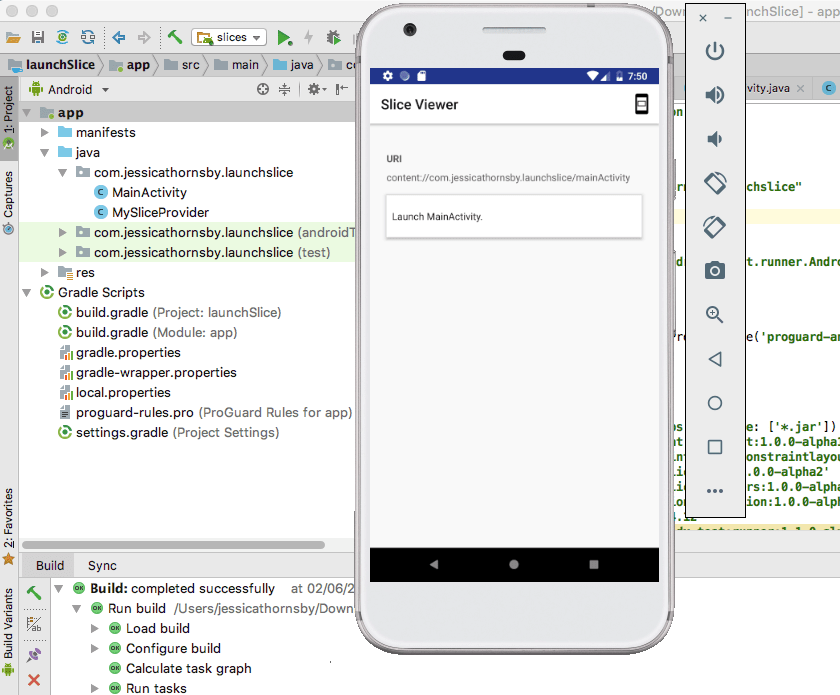Apply changes with the lightning bolt icon
This screenshot has width=840, height=695.
pos(309,37)
